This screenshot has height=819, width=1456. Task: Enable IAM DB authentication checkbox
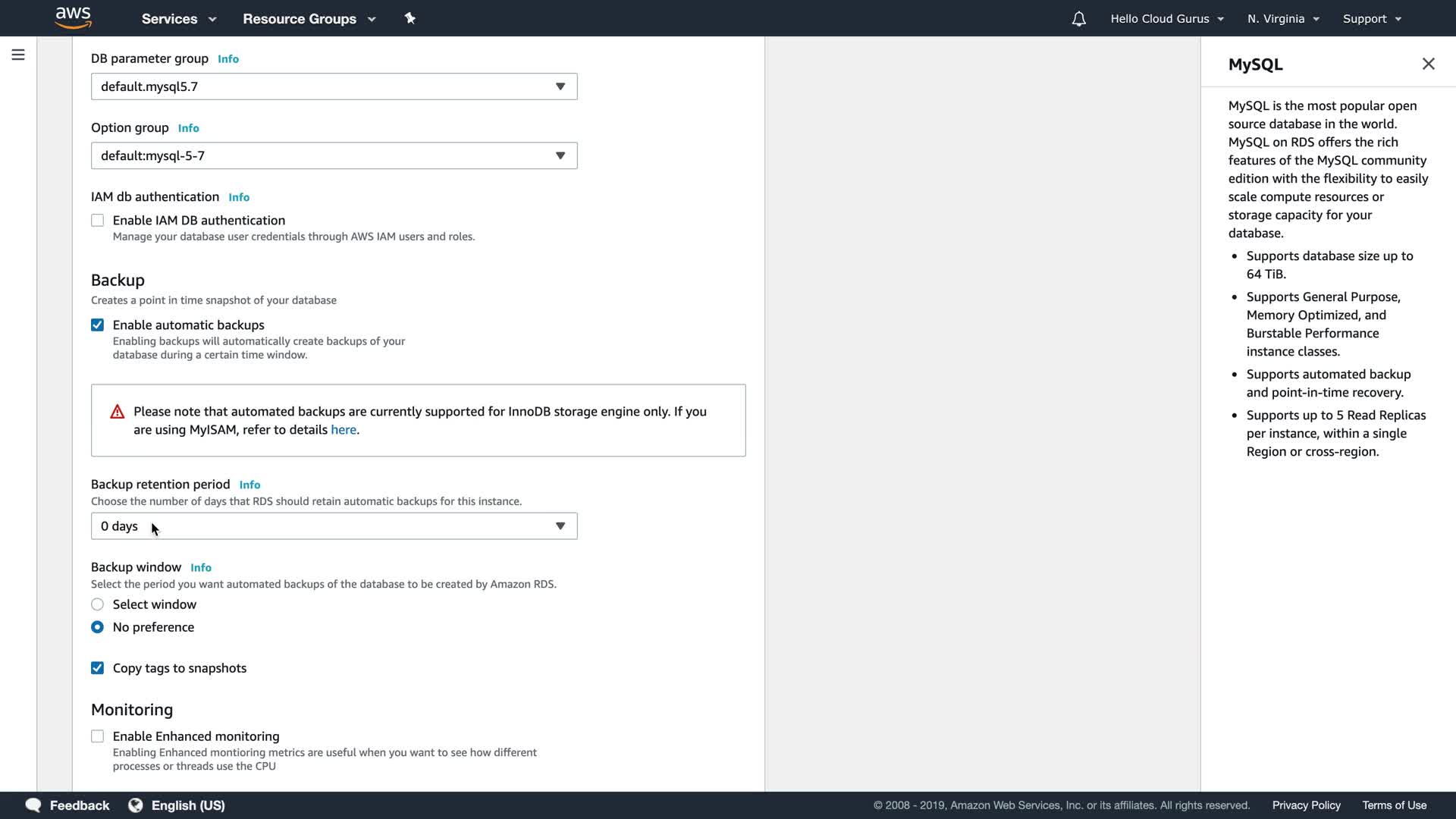[x=98, y=221]
